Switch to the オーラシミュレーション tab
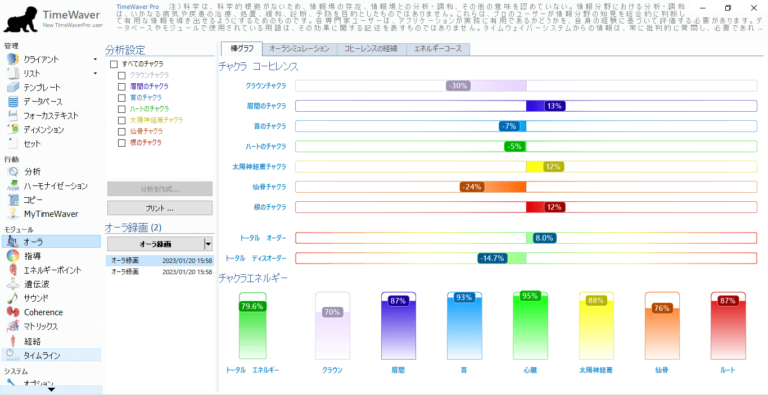This screenshot has height=395, width=768. 299,49
